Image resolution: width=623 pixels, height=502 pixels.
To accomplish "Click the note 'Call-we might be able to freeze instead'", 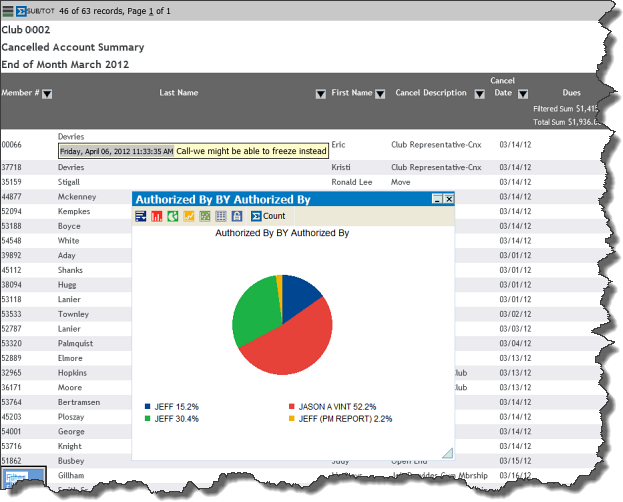I will click(251, 151).
